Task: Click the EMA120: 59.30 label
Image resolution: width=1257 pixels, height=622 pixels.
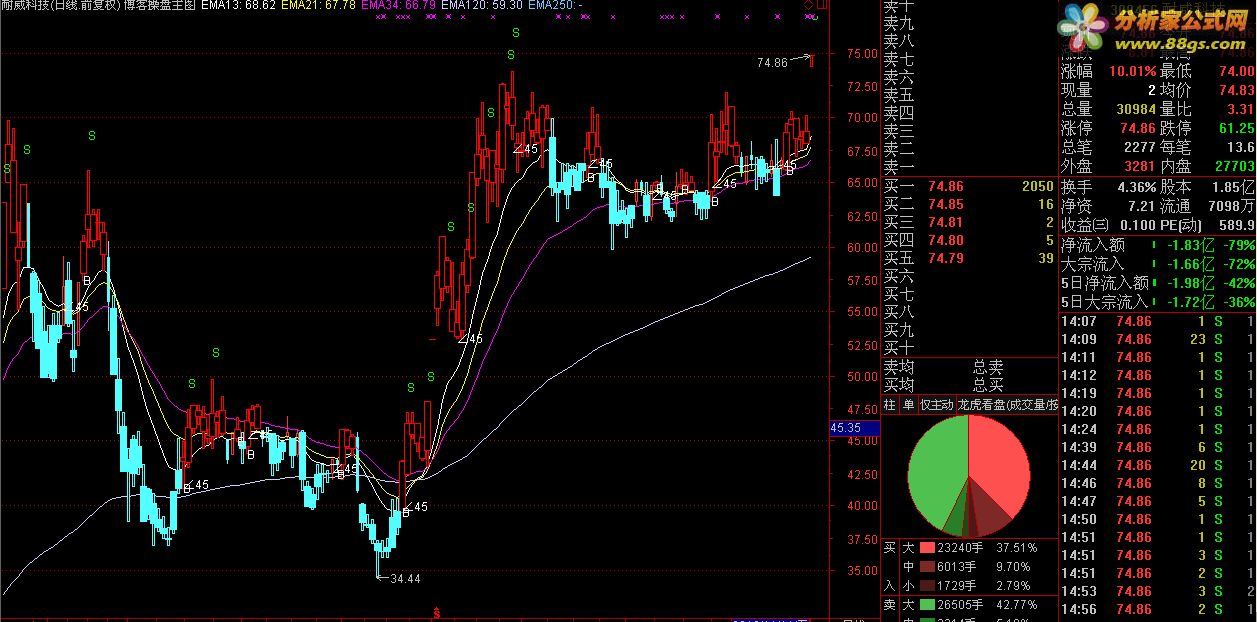Action: [482, 6]
